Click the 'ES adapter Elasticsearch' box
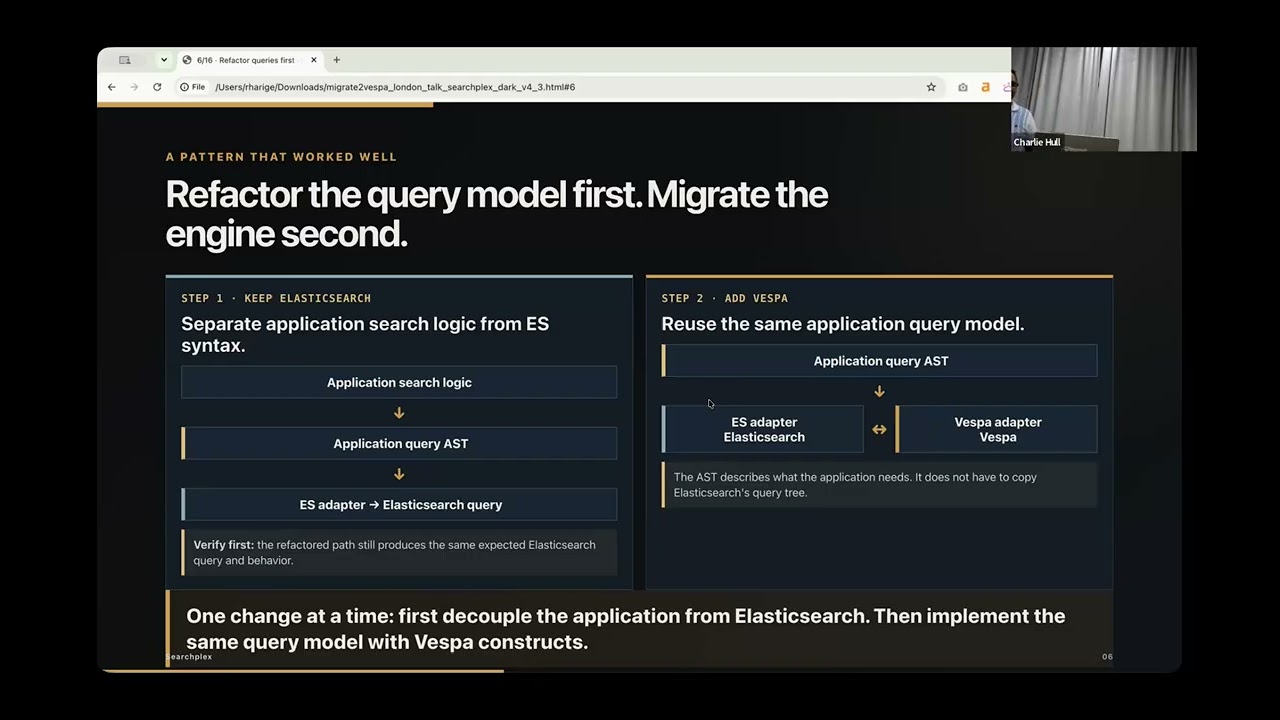Image resolution: width=1280 pixels, height=720 pixels. (x=763, y=429)
